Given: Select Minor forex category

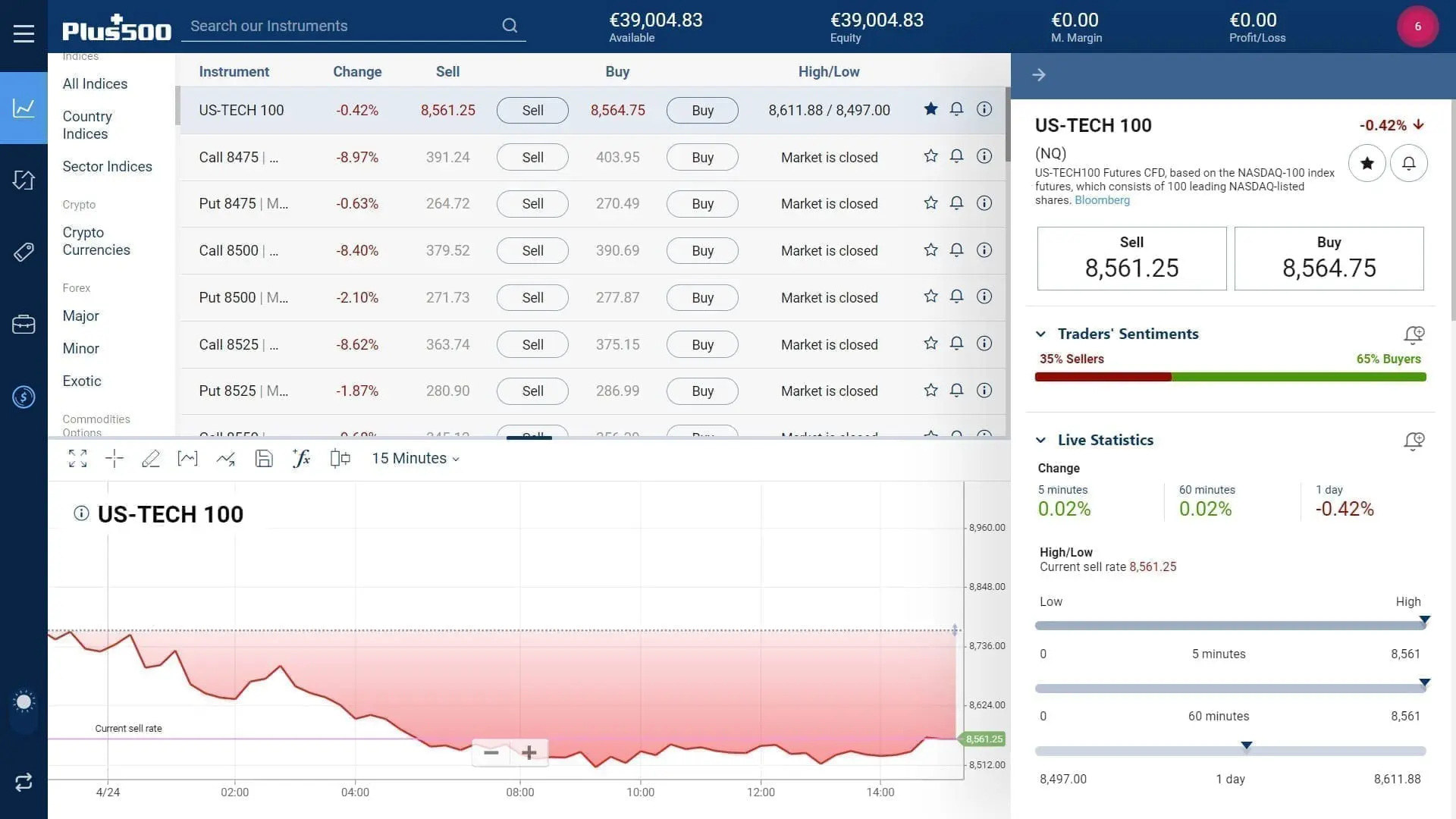Looking at the screenshot, I should click(x=80, y=349).
